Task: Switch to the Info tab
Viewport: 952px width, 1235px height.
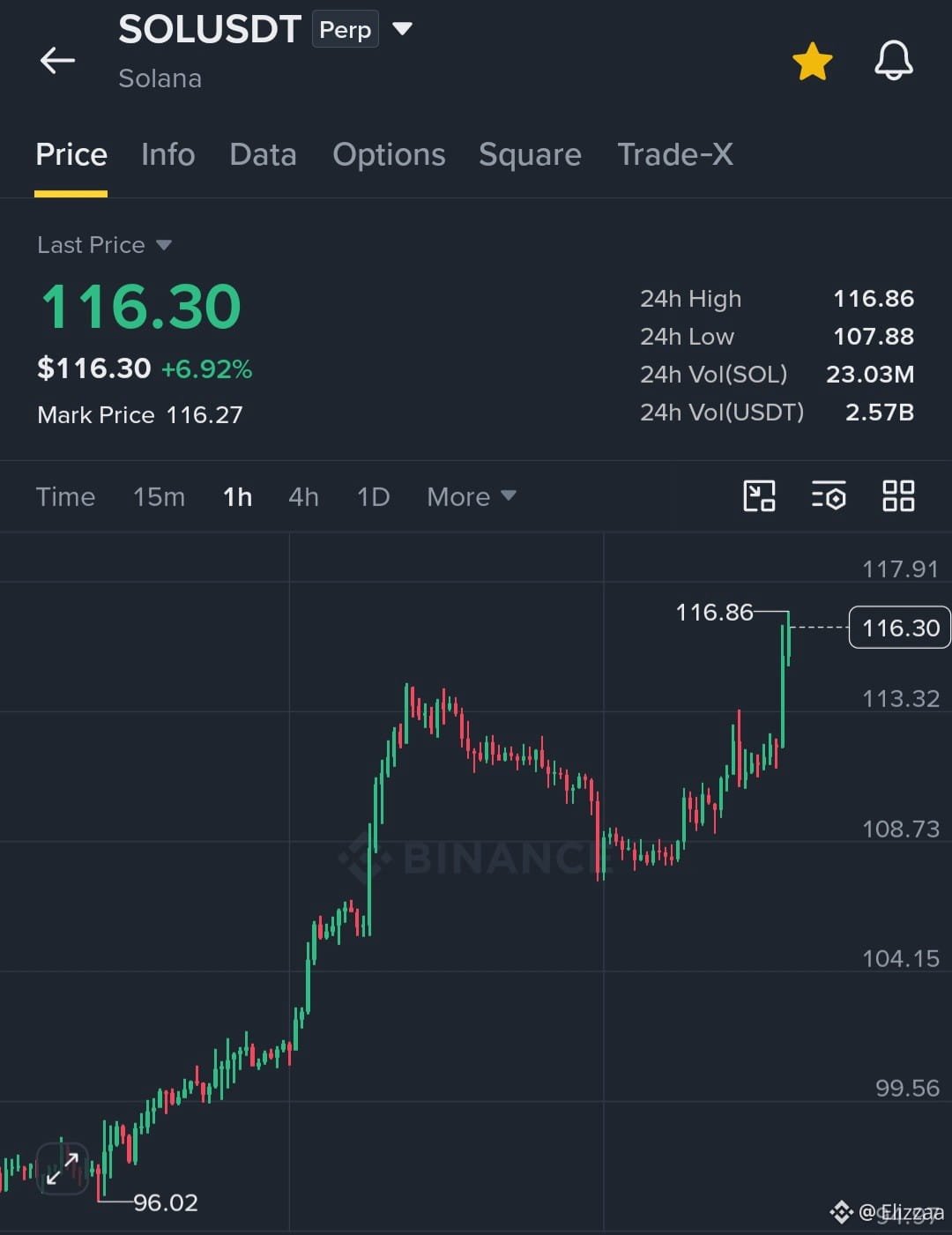Action: [x=167, y=155]
